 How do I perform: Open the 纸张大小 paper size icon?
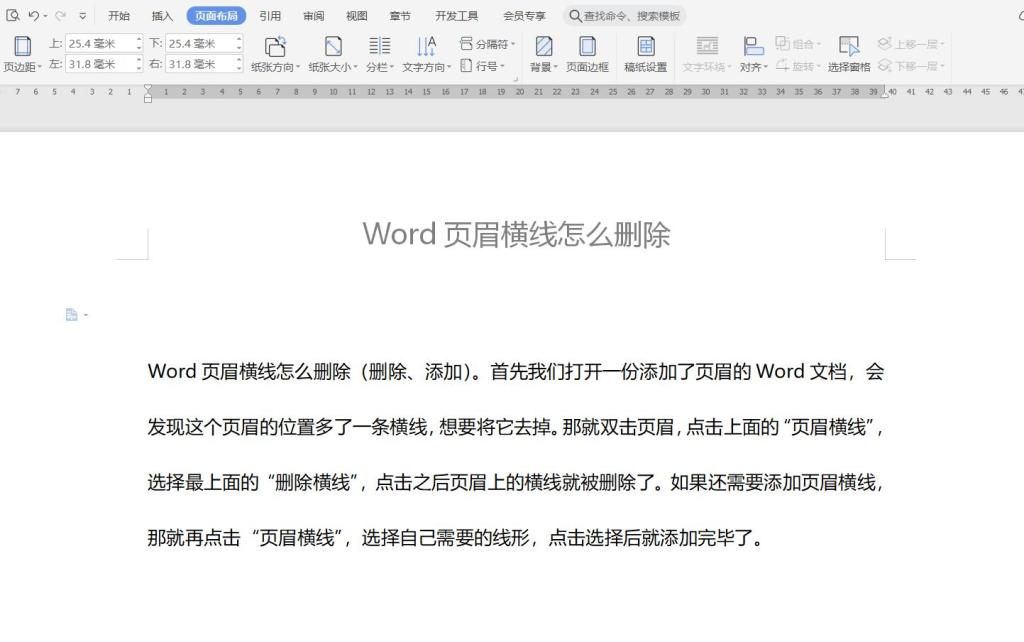(333, 46)
